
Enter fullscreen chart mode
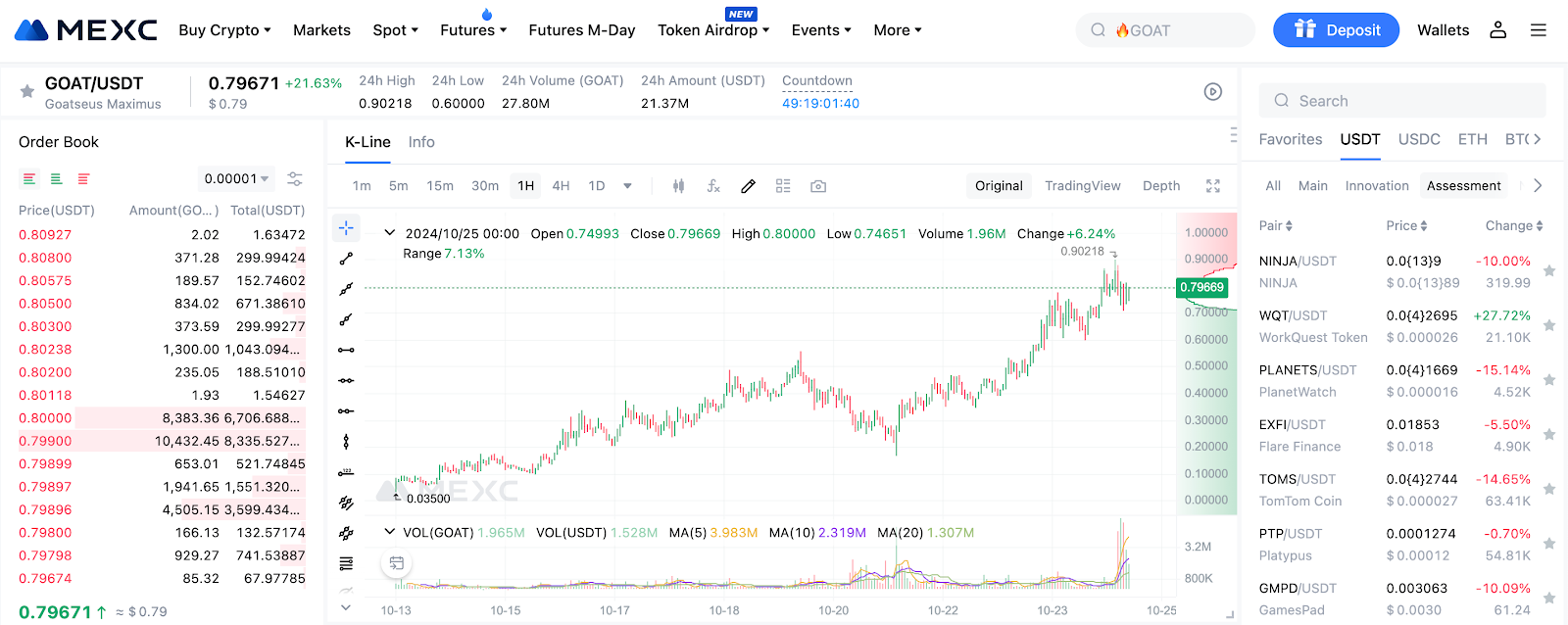pyautogui.click(x=1213, y=186)
